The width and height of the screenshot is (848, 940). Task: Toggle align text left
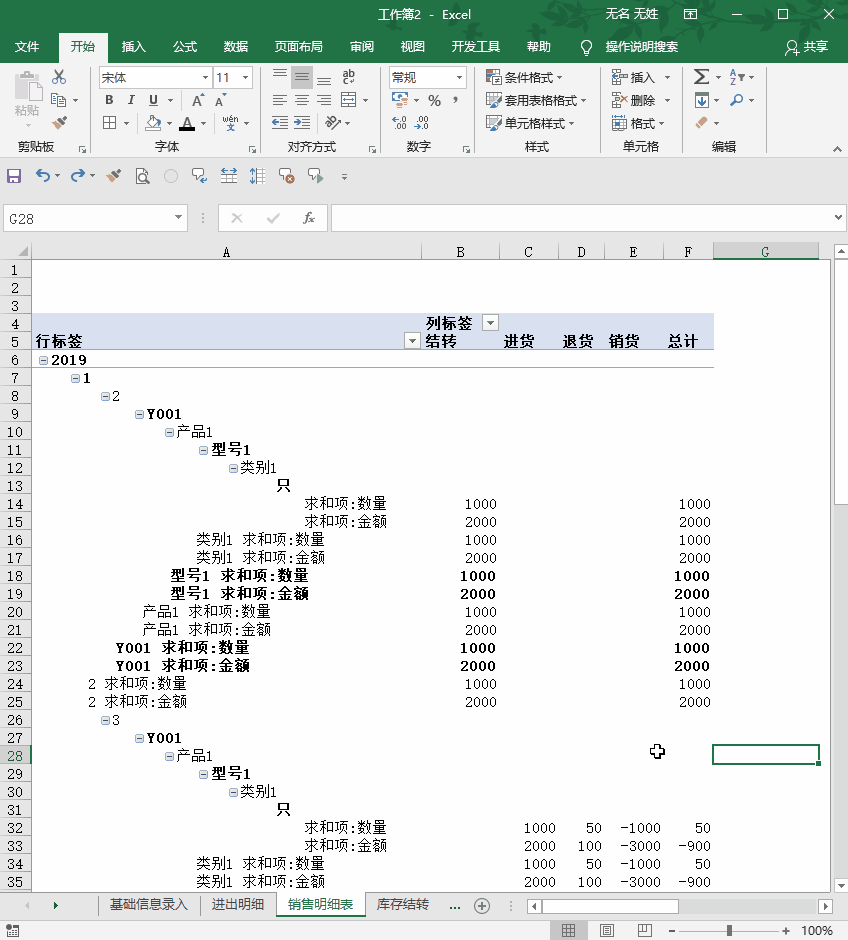click(280, 100)
